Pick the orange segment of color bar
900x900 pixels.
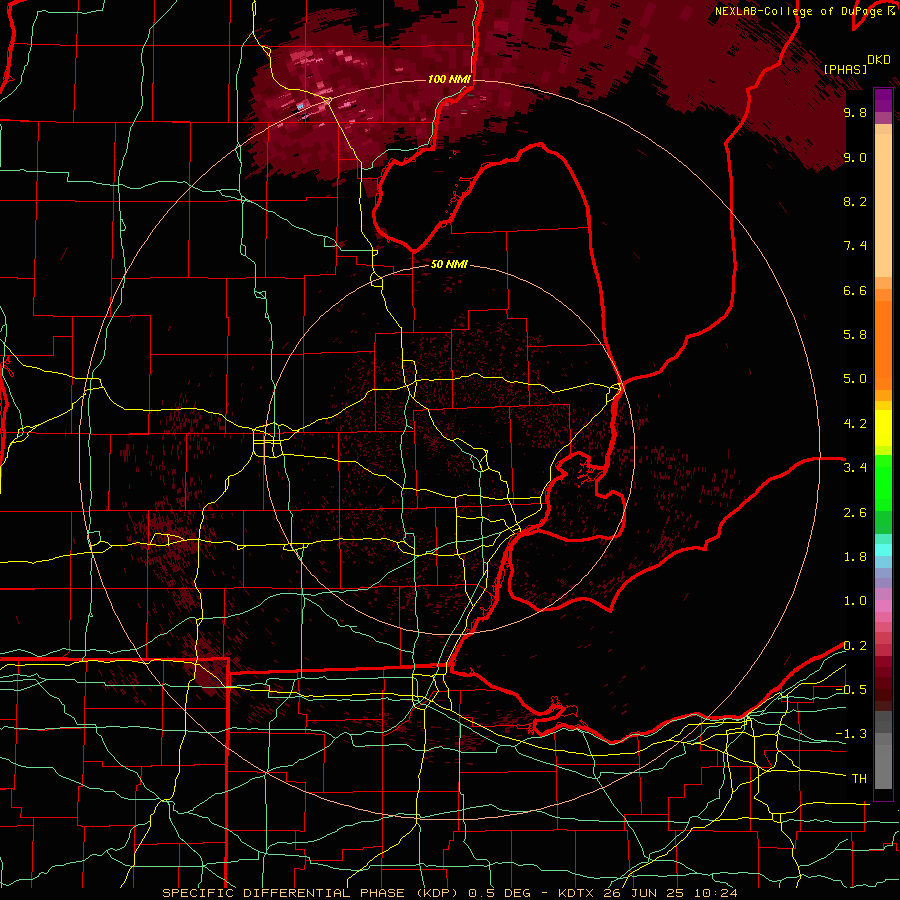883,339
